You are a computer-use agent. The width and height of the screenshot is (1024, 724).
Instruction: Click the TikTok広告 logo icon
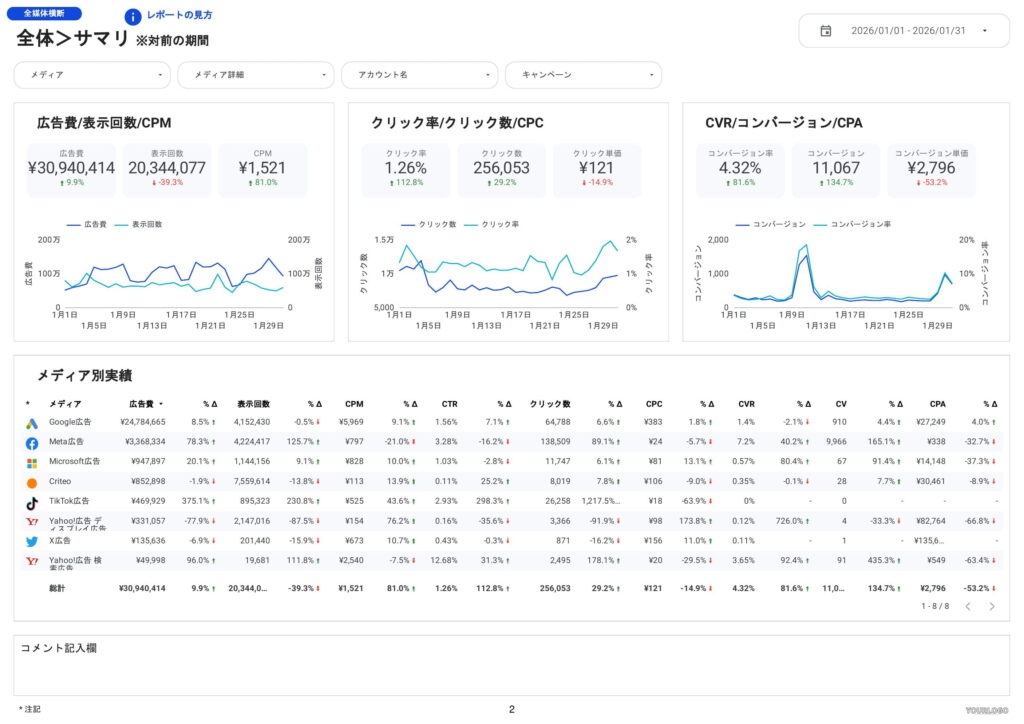[32, 501]
